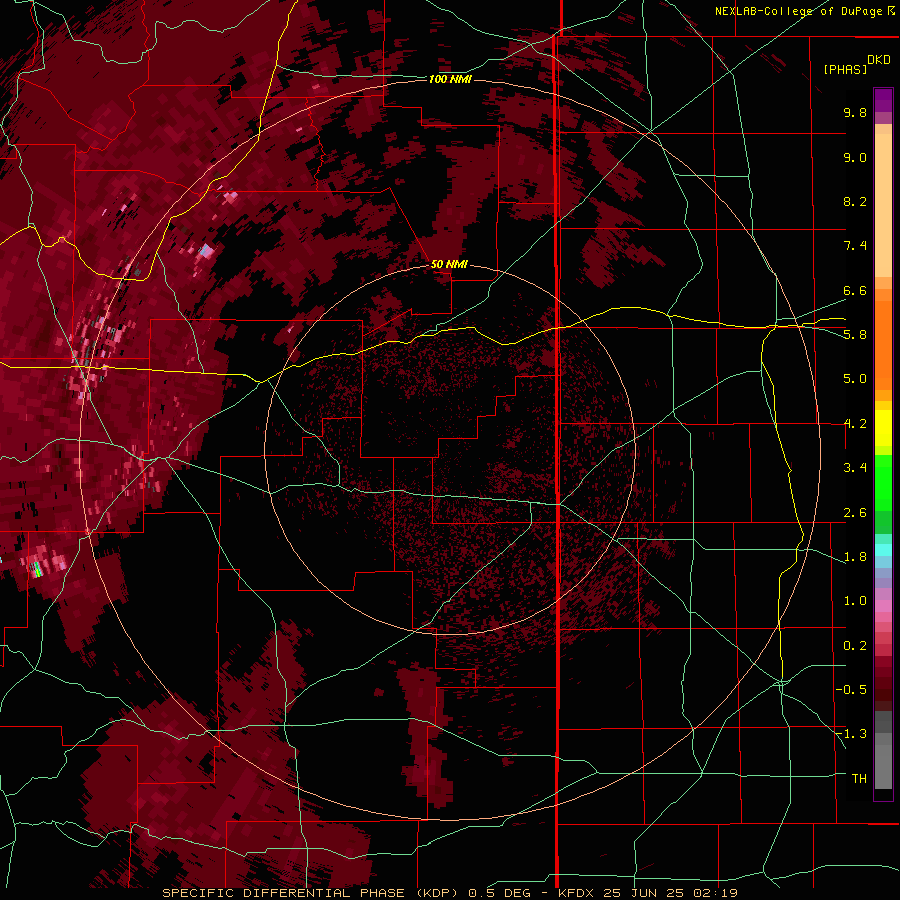Pick the pink color bar segment
900x900 pixels.
point(883,606)
